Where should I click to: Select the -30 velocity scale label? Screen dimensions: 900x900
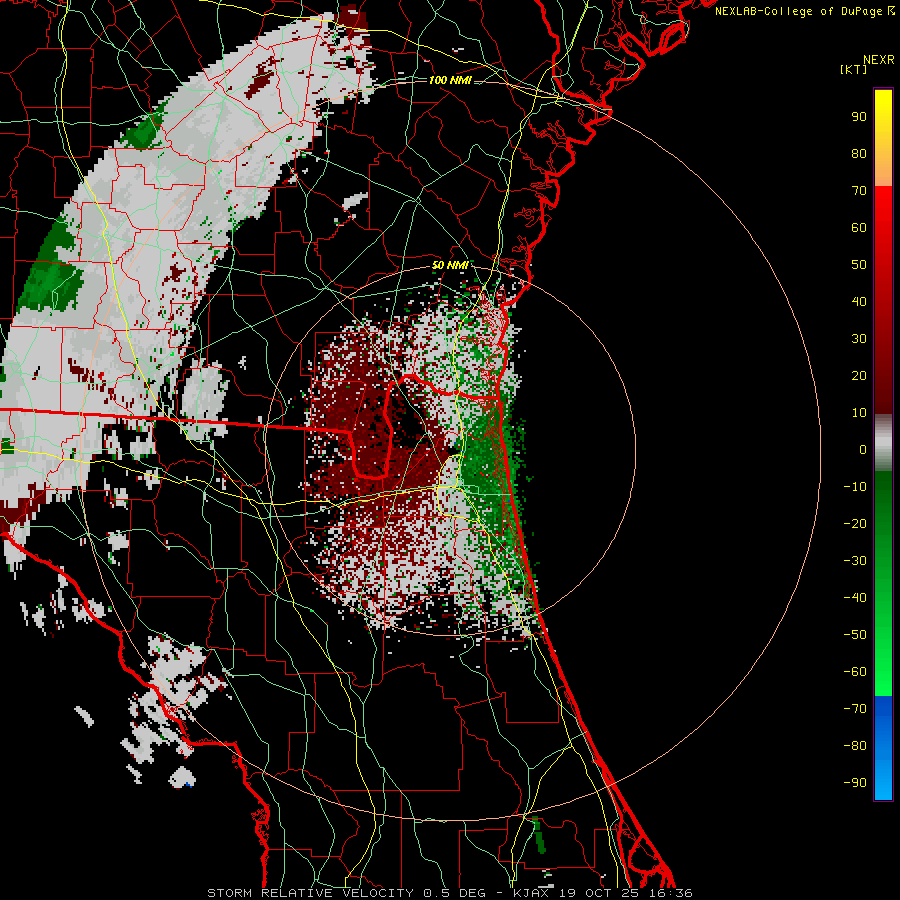855,561
